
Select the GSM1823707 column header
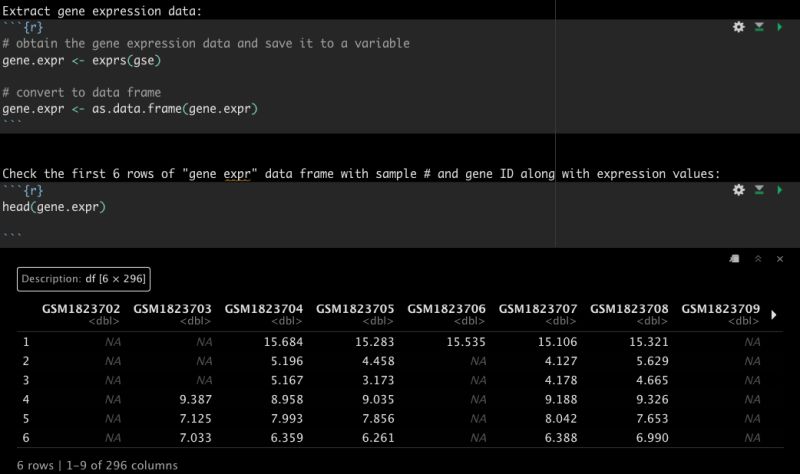[537, 309]
